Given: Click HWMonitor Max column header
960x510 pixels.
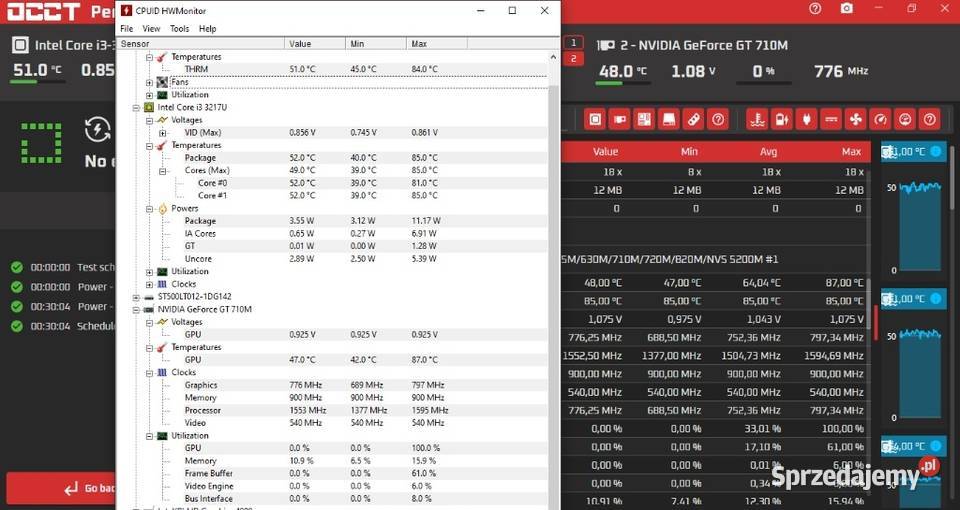Looking at the screenshot, I should pos(437,43).
